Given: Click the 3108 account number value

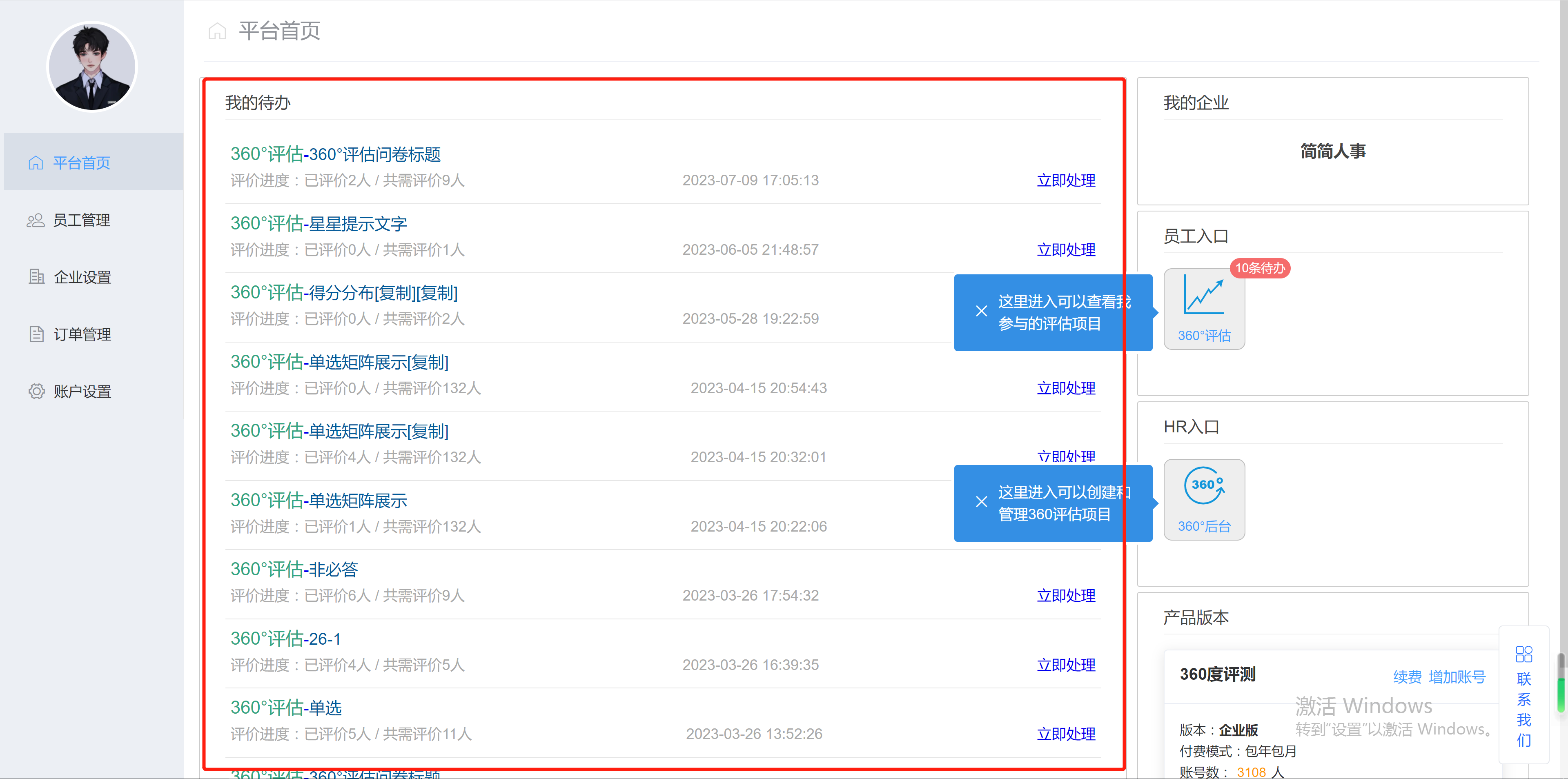Looking at the screenshot, I should 1251,772.
